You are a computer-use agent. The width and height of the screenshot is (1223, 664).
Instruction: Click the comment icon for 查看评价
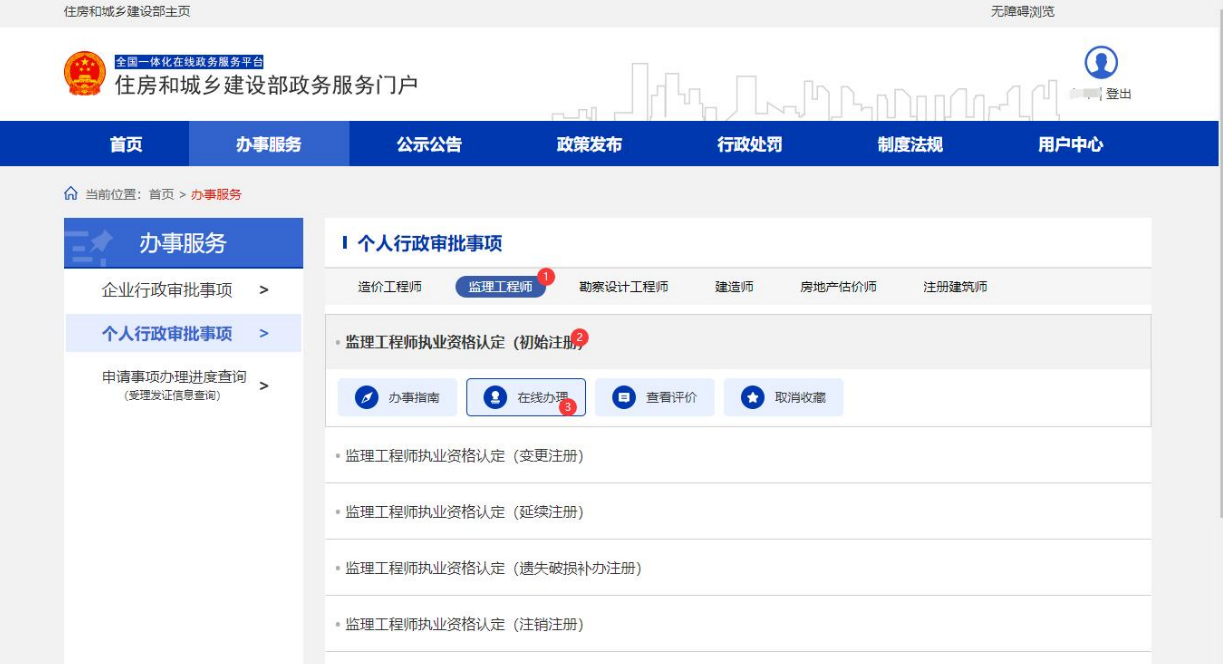624,398
